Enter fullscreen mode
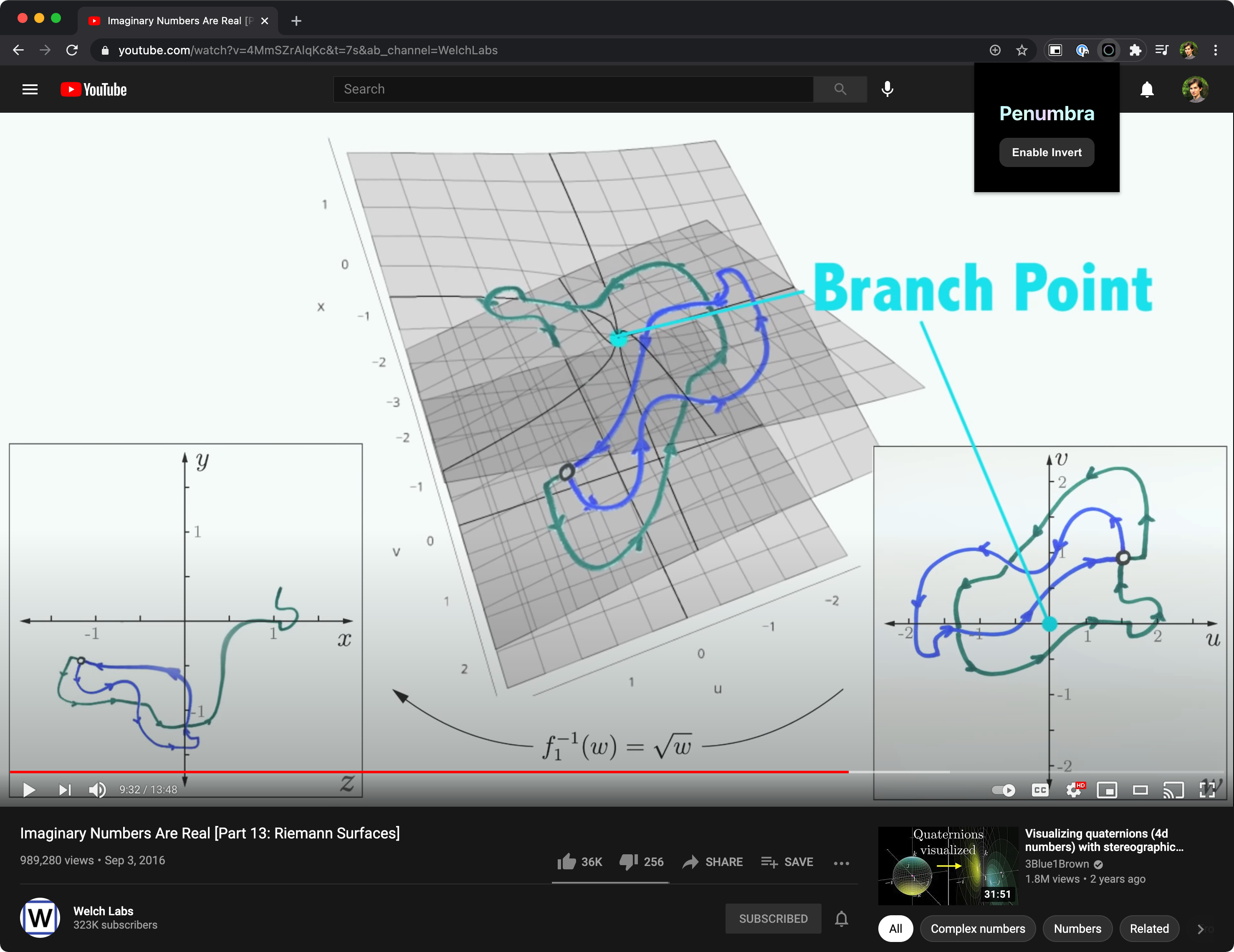The height and width of the screenshot is (952, 1234). pyautogui.click(x=1207, y=790)
